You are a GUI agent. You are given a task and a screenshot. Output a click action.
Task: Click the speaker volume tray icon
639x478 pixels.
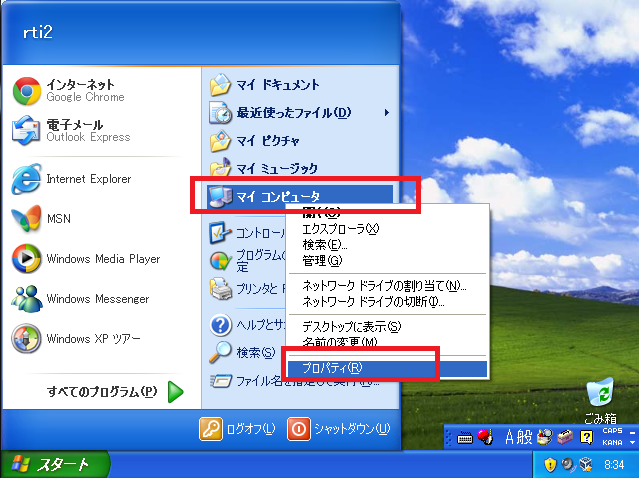coord(567,464)
